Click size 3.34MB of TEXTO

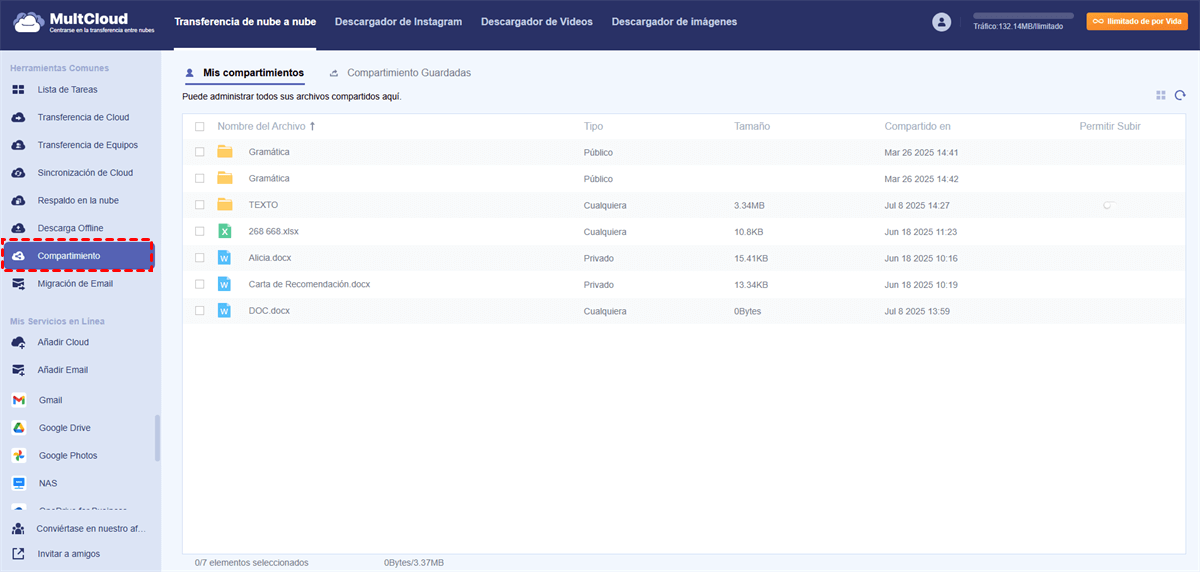click(x=749, y=205)
